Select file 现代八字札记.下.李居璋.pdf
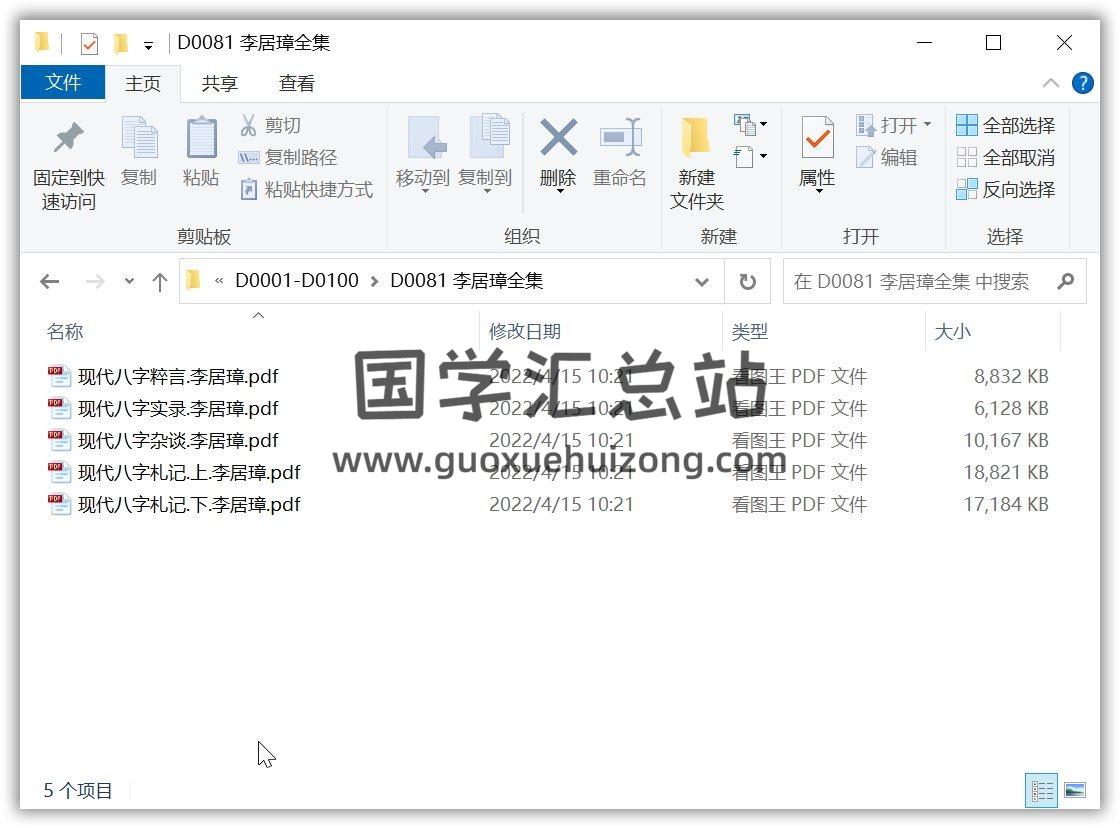This screenshot has height=829, width=1120. pos(189,505)
